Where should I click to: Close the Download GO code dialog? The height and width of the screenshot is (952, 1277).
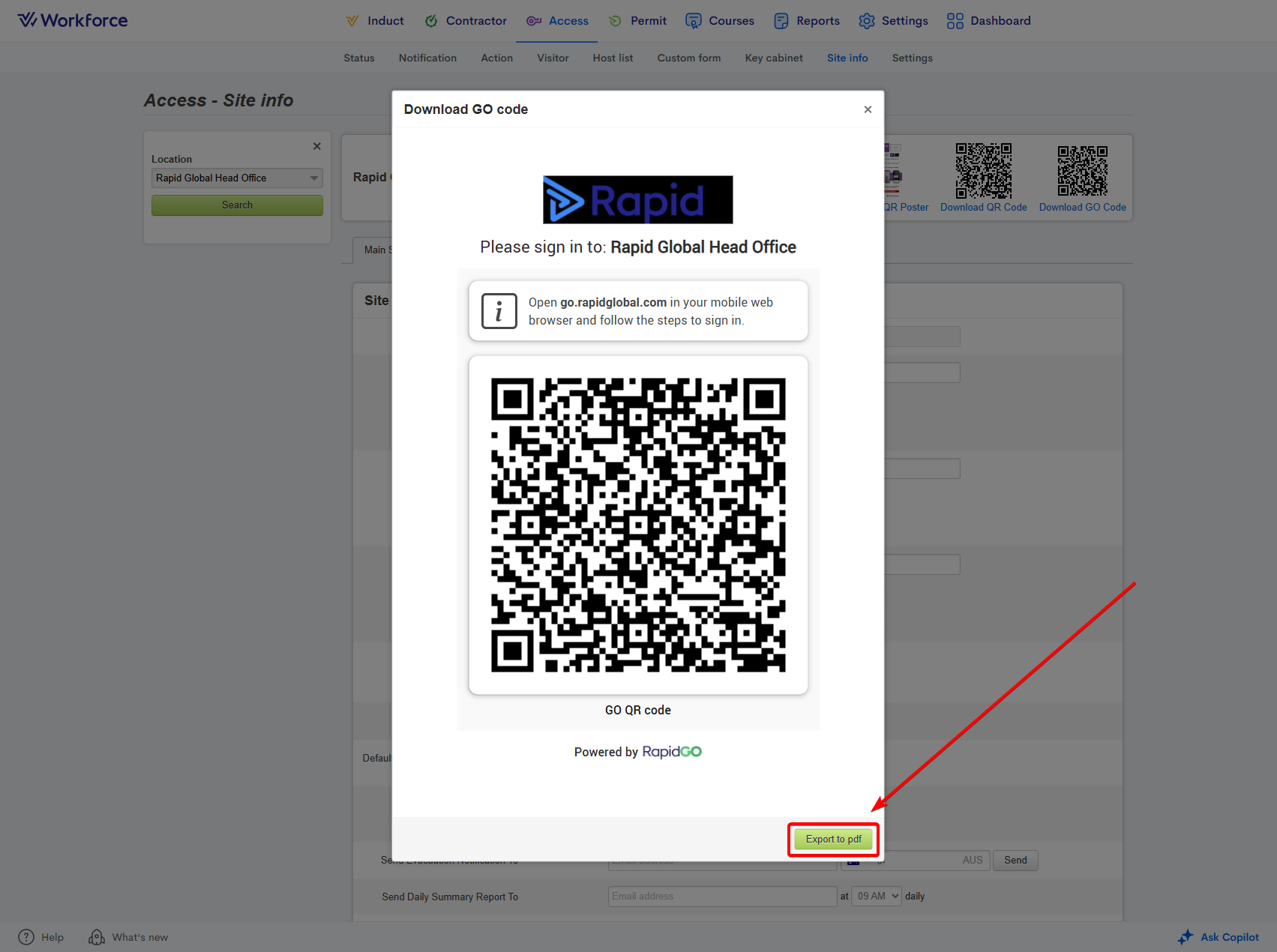click(868, 109)
